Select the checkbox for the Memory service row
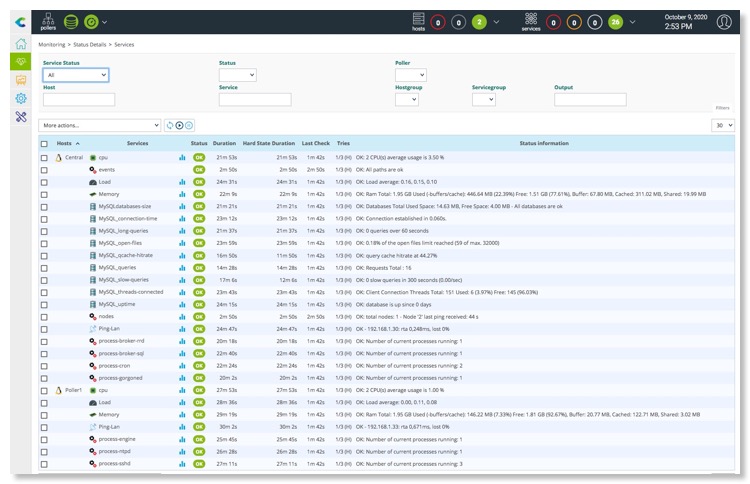The image size is (750, 484). [x=43, y=194]
